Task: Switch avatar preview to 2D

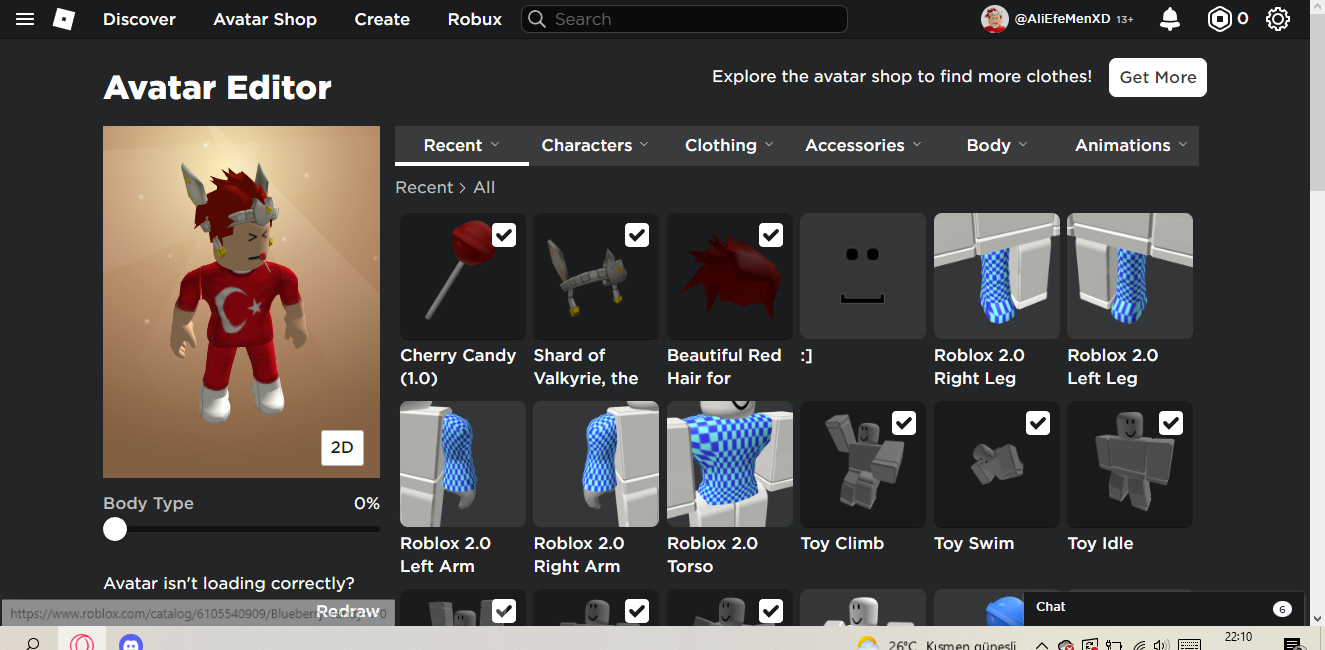Action: point(342,448)
